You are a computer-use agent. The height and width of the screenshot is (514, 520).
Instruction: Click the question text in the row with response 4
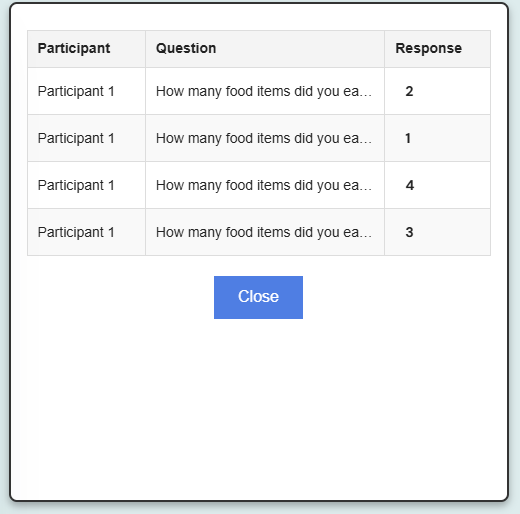(264, 185)
